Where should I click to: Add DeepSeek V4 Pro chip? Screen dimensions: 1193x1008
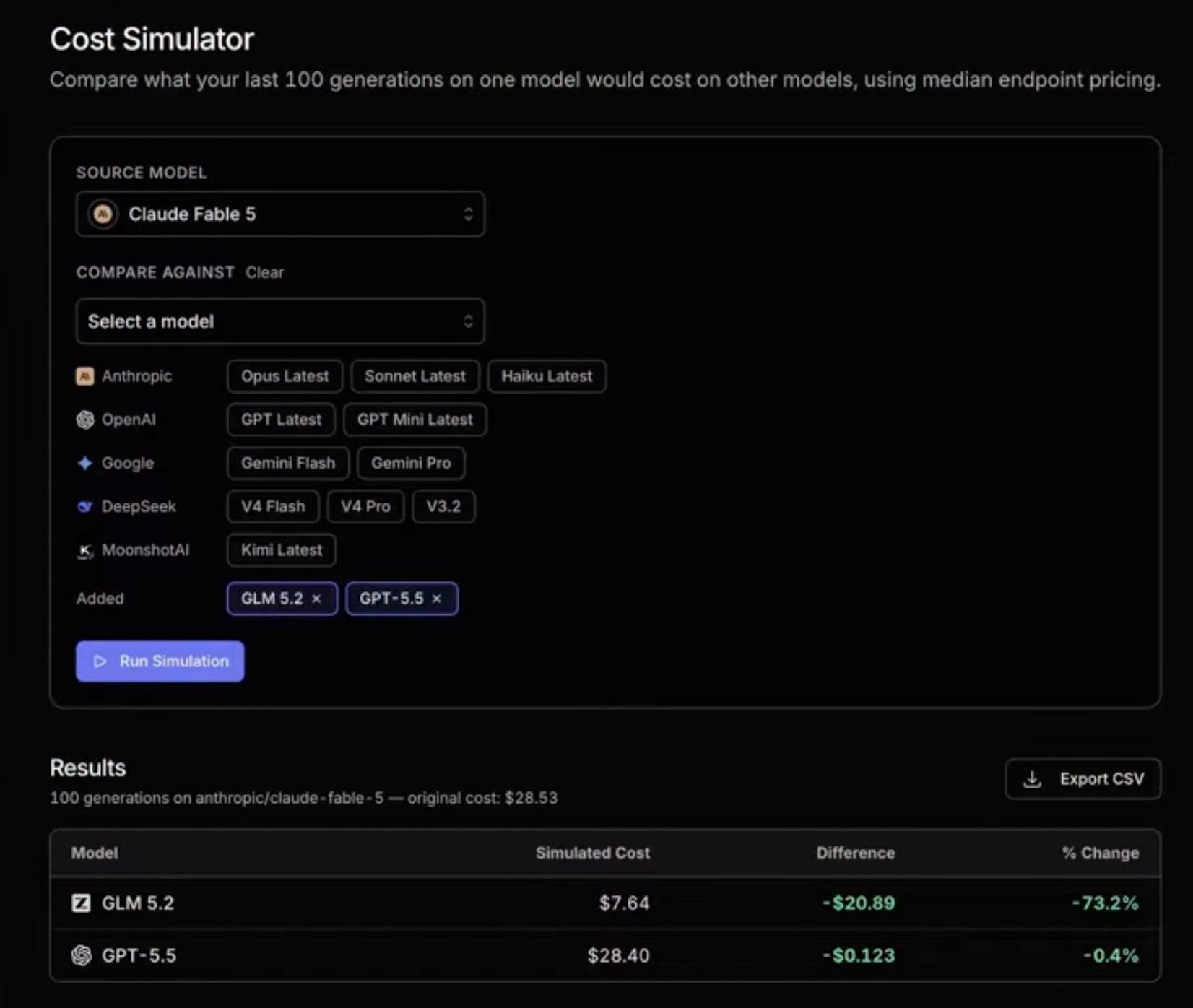pyautogui.click(x=365, y=506)
